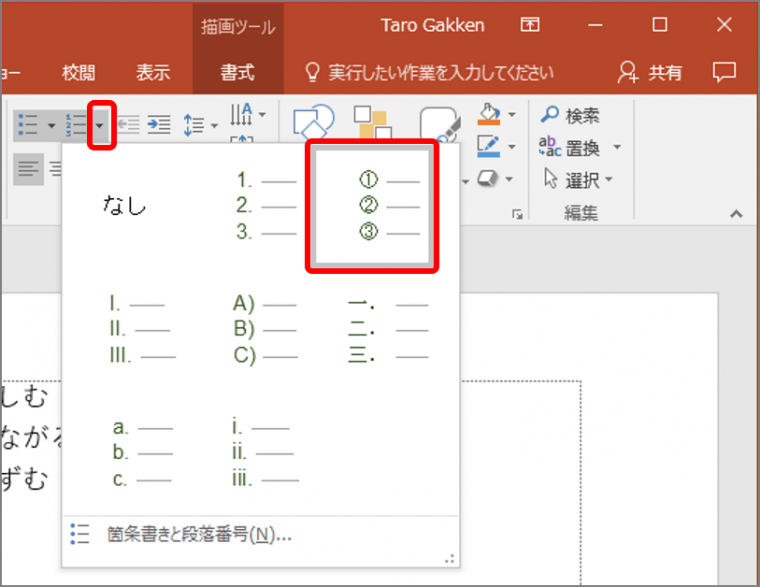Switch to the 校閲 tab

79,73
